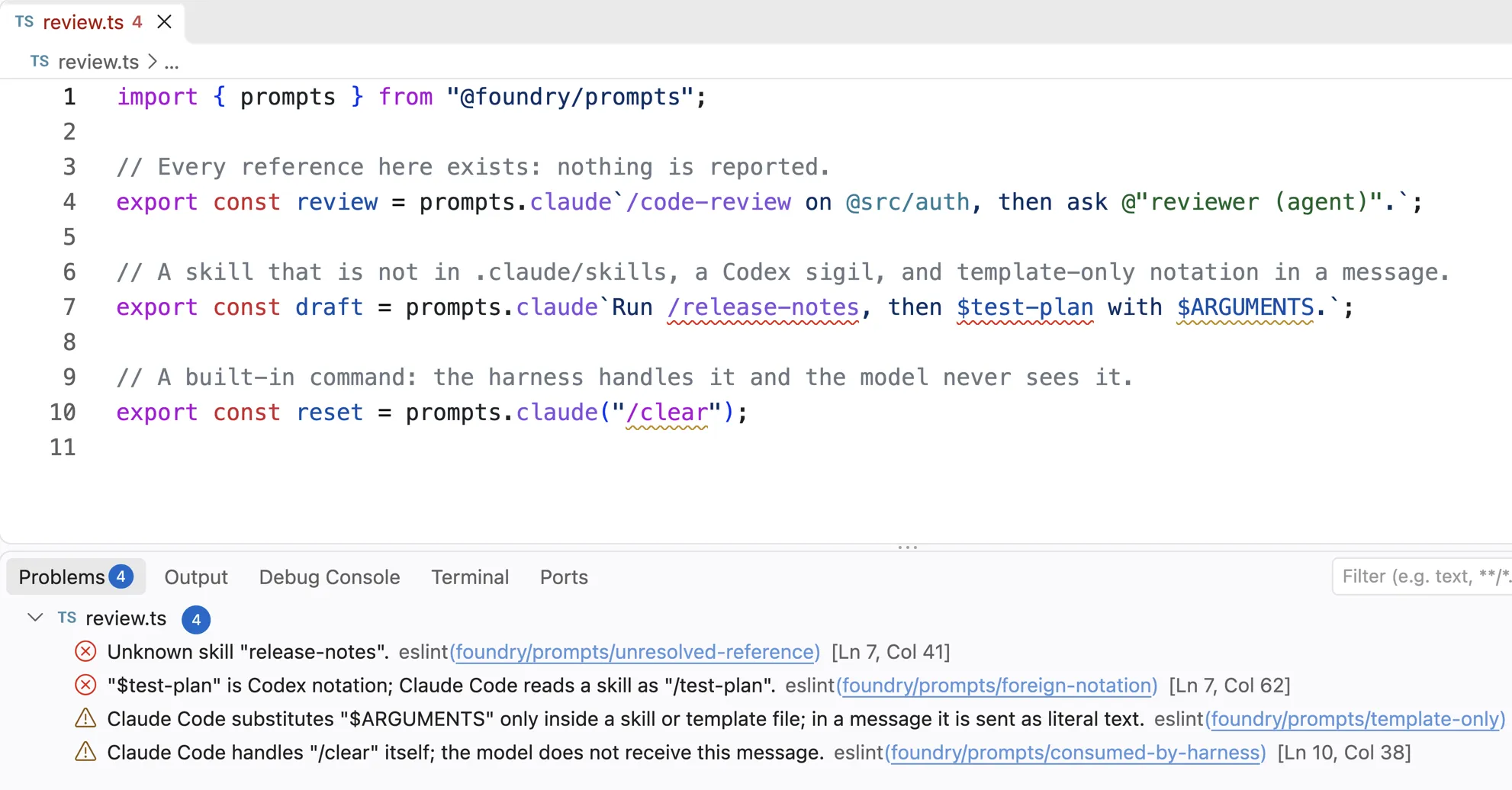
Task: Open the Output panel tab
Action: pos(196,577)
